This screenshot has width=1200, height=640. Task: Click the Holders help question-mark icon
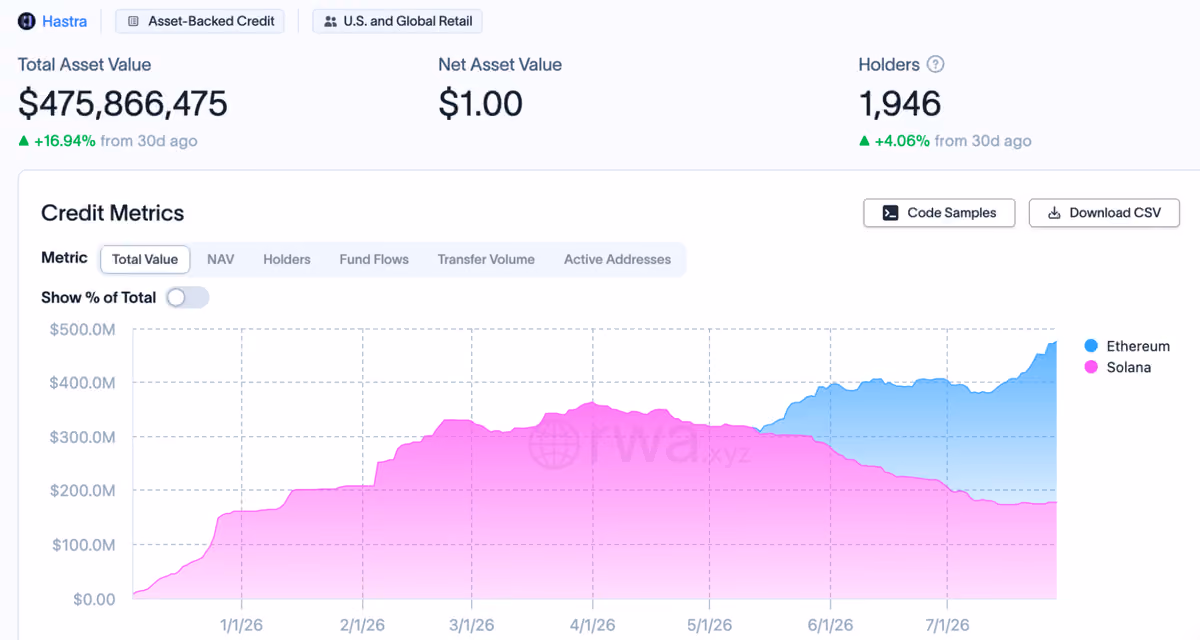(x=935, y=64)
